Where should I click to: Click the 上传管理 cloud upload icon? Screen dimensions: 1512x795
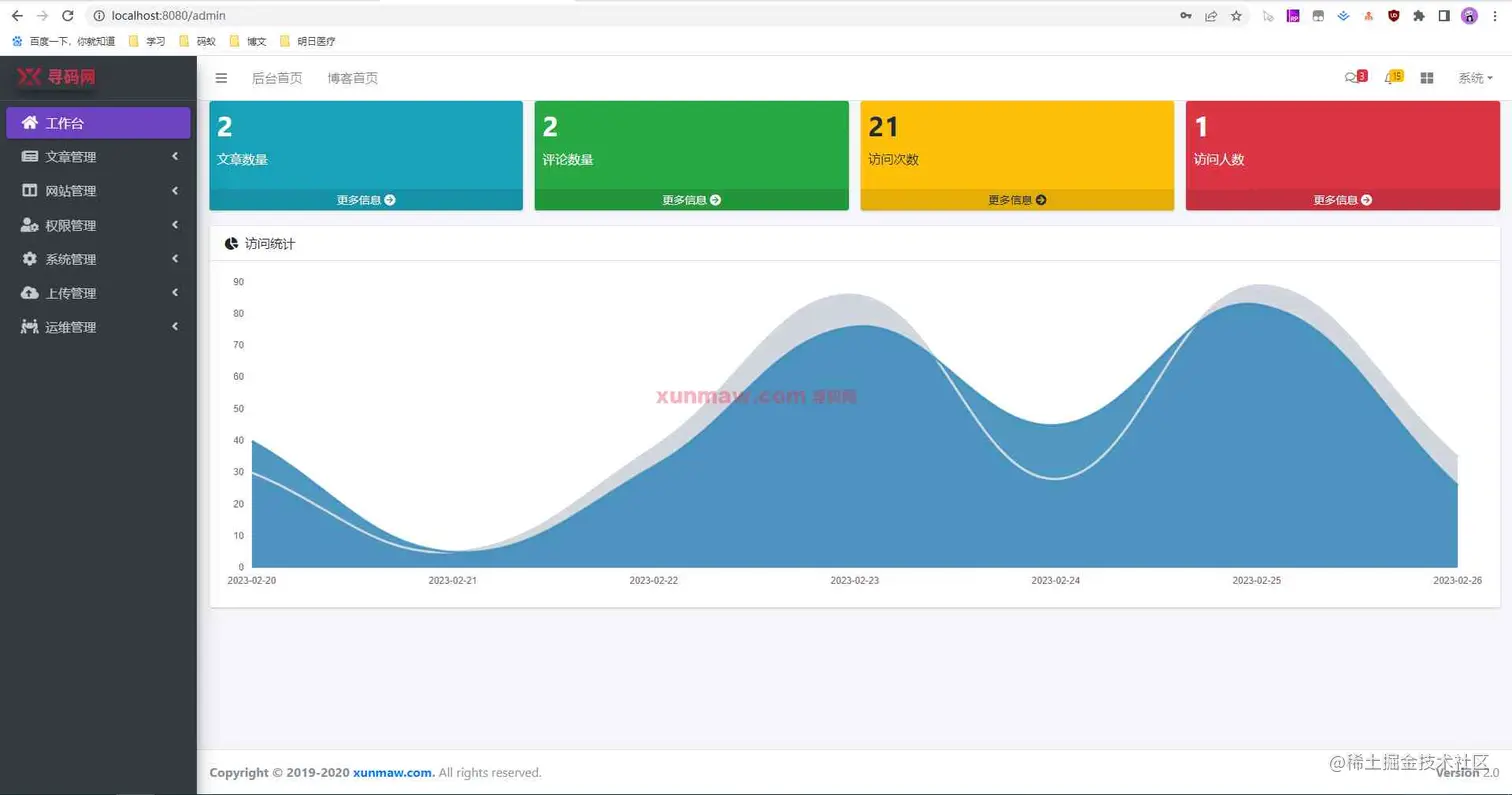pos(30,293)
